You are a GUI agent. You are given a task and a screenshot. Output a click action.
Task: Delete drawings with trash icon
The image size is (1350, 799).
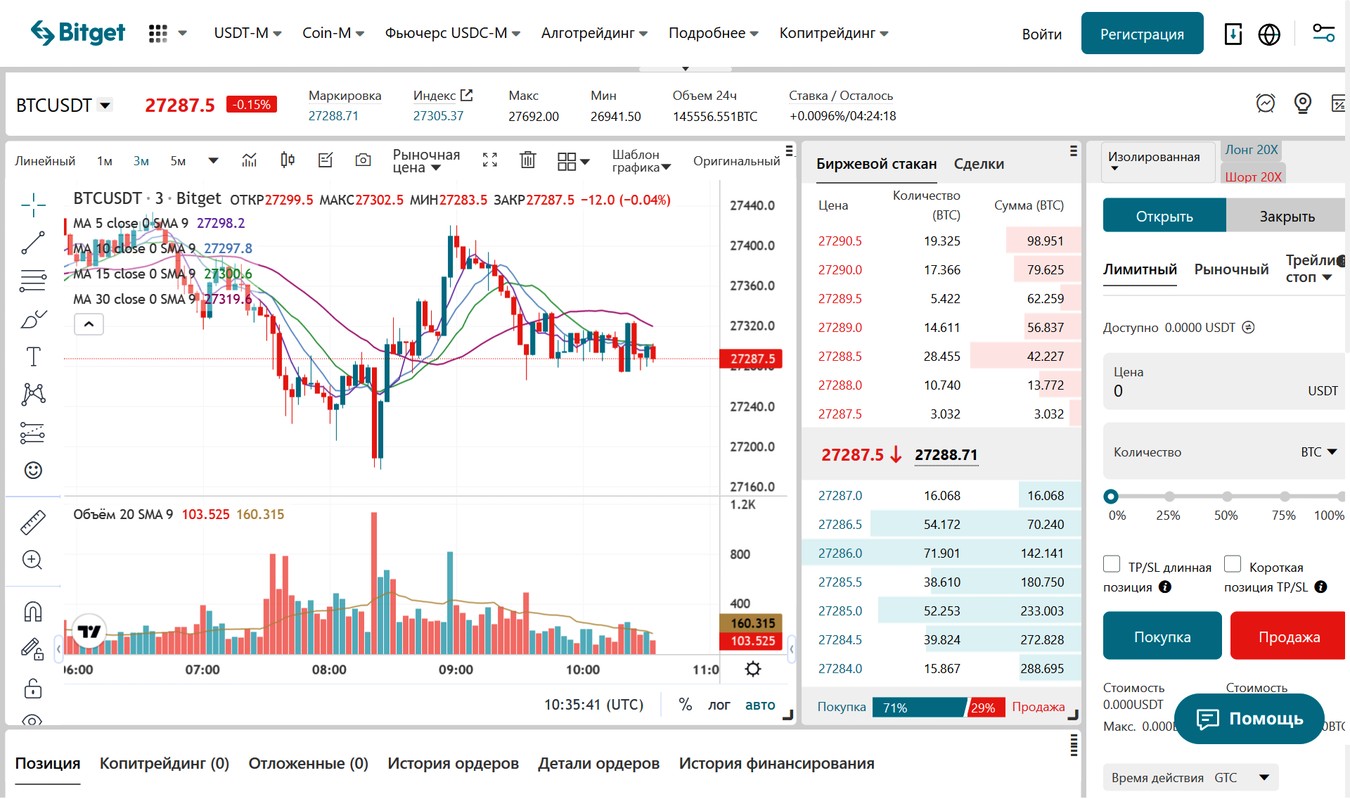pyautogui.click(x=528, y=160)
